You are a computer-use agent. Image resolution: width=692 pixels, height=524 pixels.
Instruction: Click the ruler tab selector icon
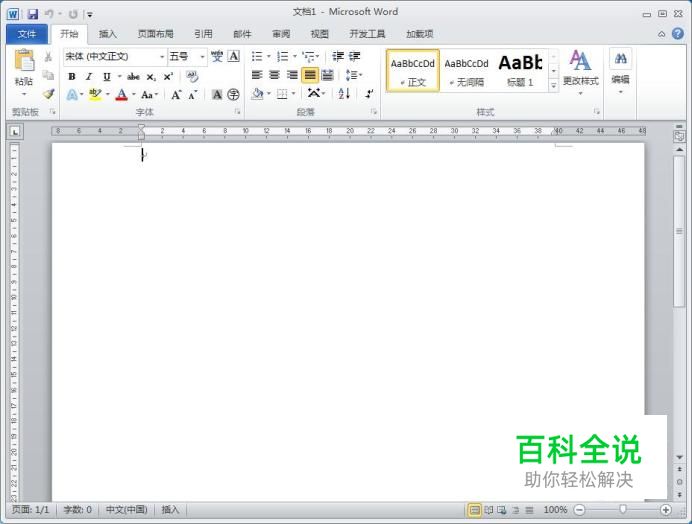coord(15,132)
